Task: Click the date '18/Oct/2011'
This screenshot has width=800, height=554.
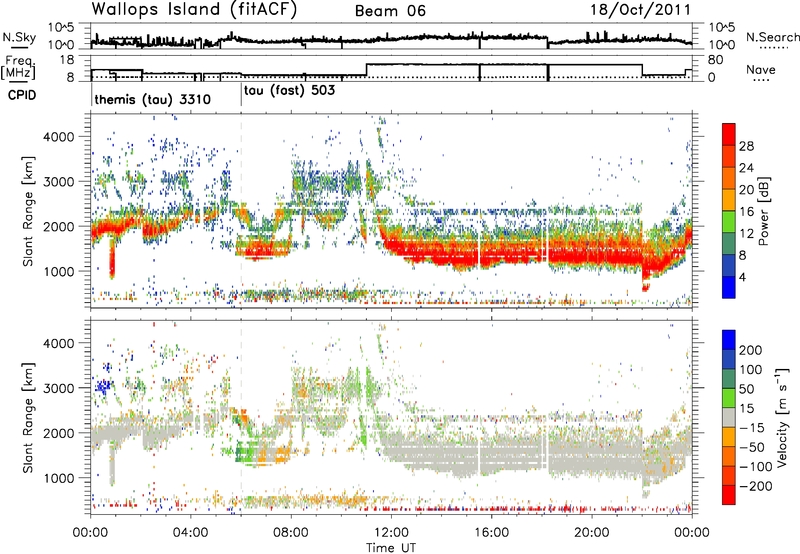Action: (641, 10)
